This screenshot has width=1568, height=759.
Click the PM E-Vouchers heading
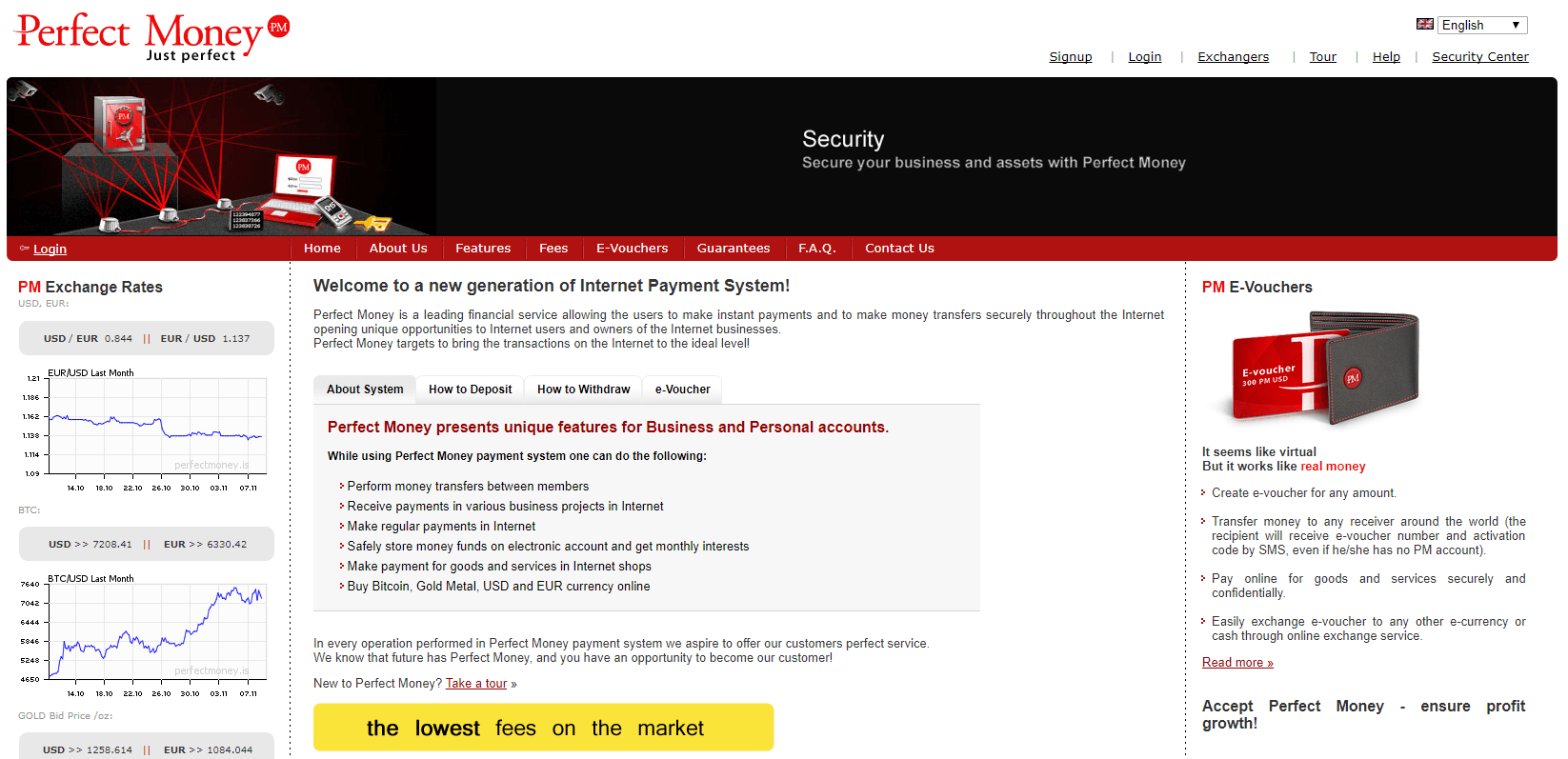click(1256, 288)
